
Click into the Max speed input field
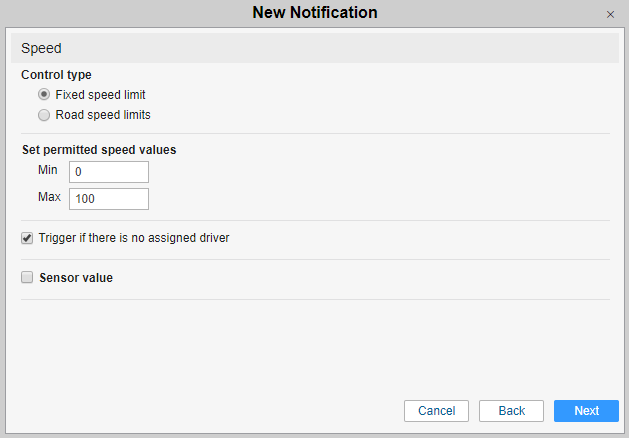pos(108,199)
